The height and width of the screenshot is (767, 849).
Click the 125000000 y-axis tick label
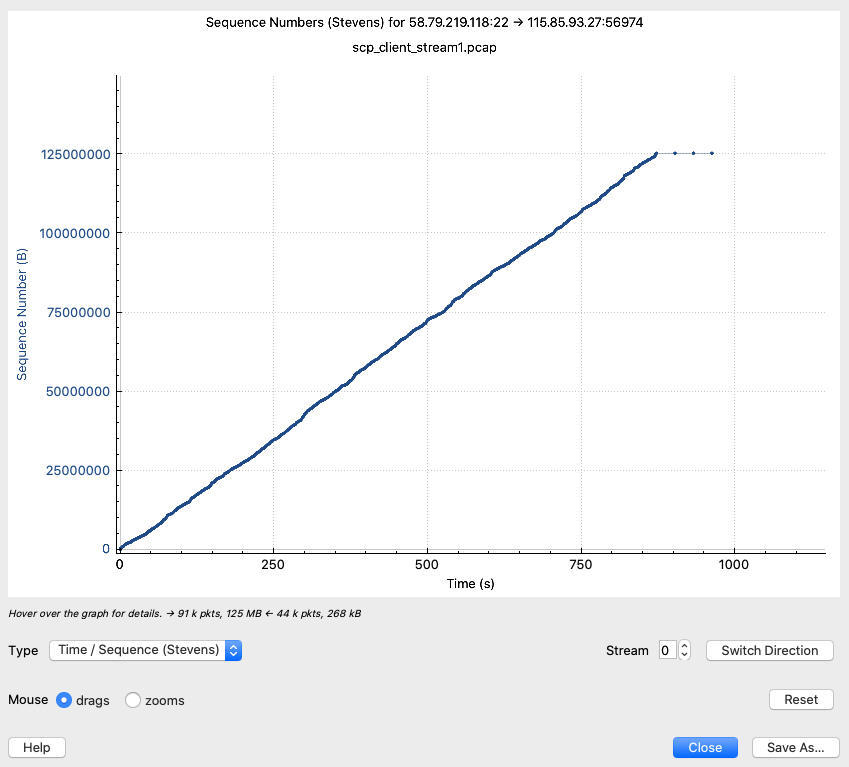point(76,154)
